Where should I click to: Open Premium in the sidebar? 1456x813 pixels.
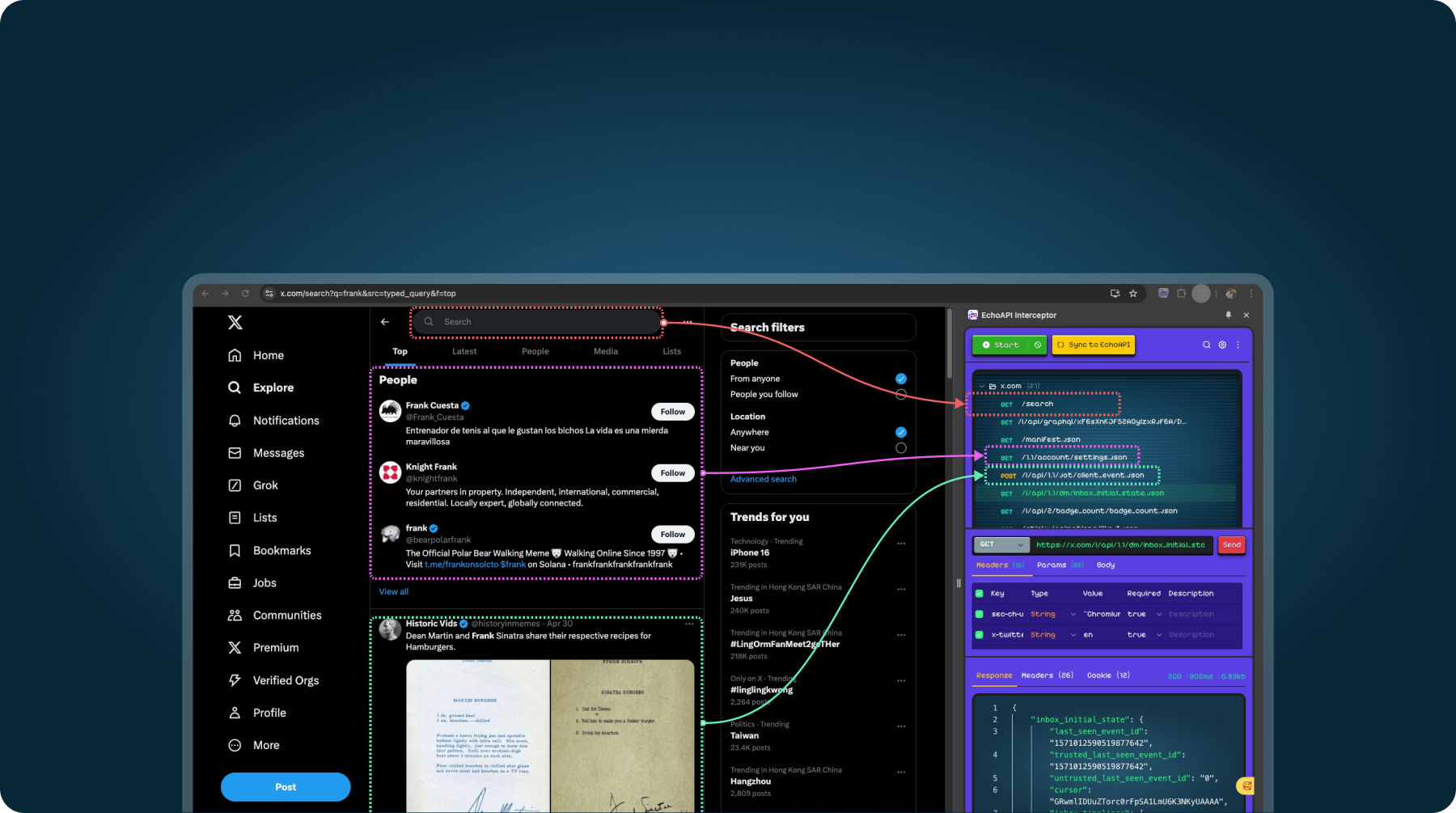264,647
